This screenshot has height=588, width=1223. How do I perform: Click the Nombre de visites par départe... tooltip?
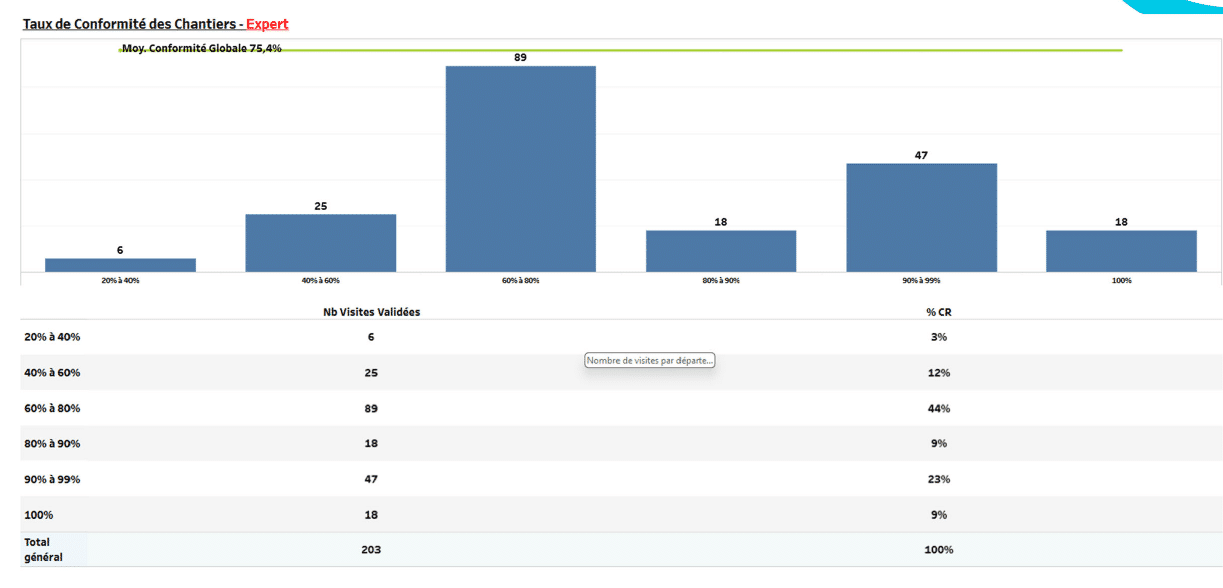pyautogui.click(x=650, y=361)
